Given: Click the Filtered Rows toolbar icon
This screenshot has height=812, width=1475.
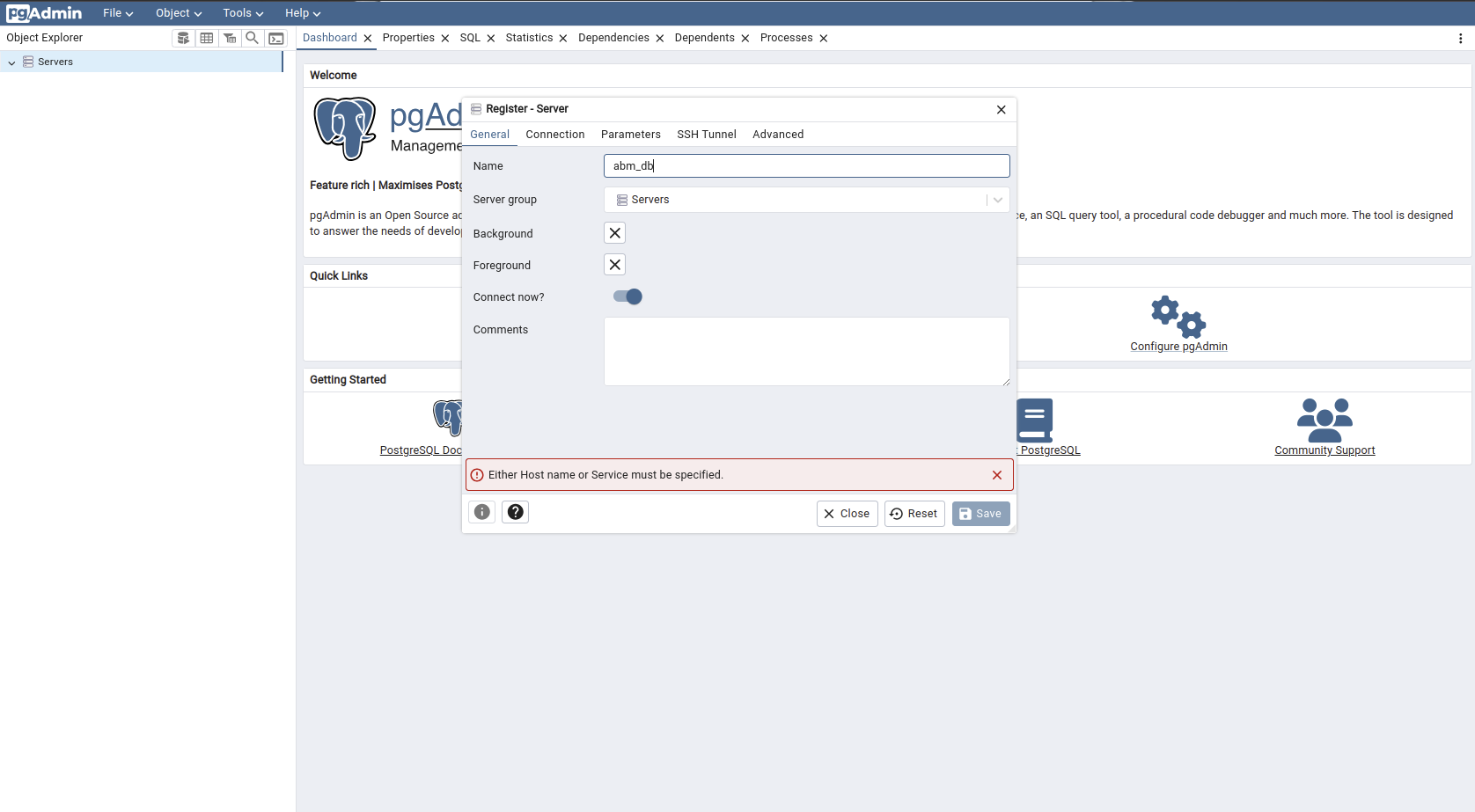Looking at the screenshot, I should 230,38.
